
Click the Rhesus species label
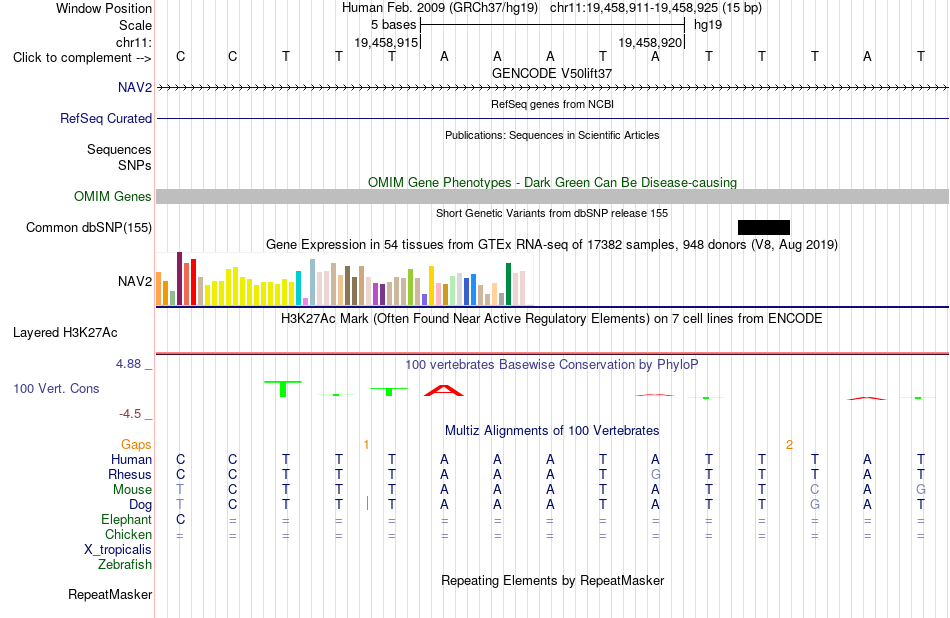130,474
